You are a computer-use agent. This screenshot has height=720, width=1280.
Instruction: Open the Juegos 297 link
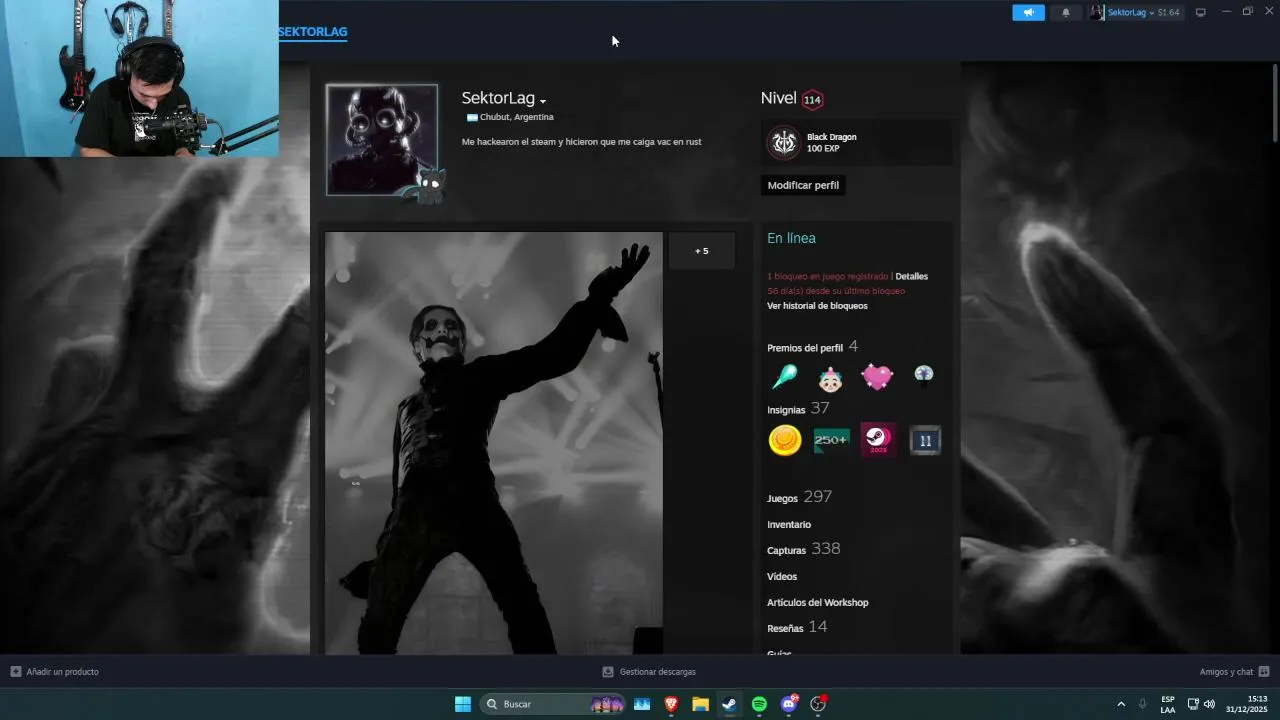tap(799, 497)
